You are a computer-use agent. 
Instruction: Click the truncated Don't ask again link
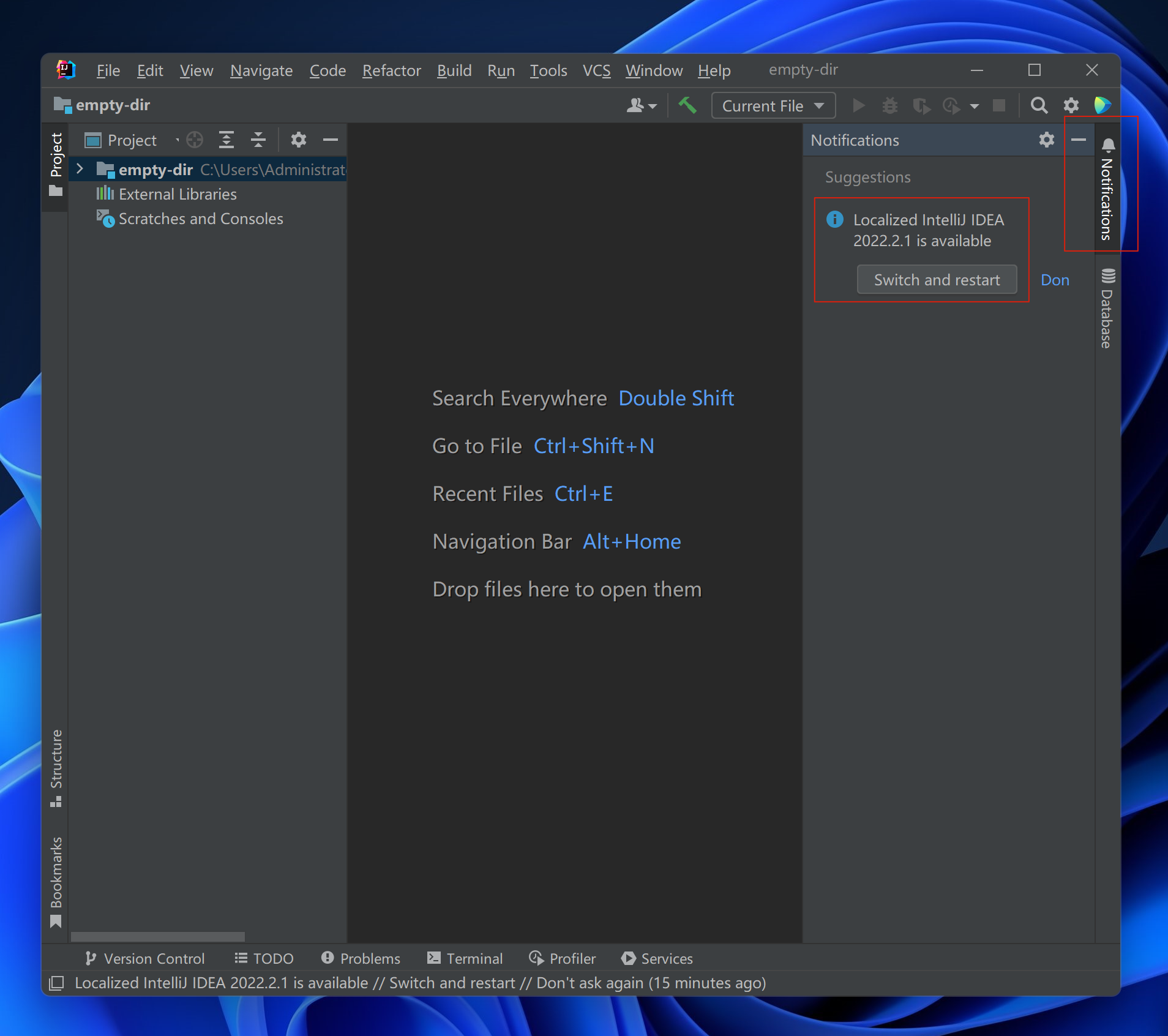coord(1055,280)
